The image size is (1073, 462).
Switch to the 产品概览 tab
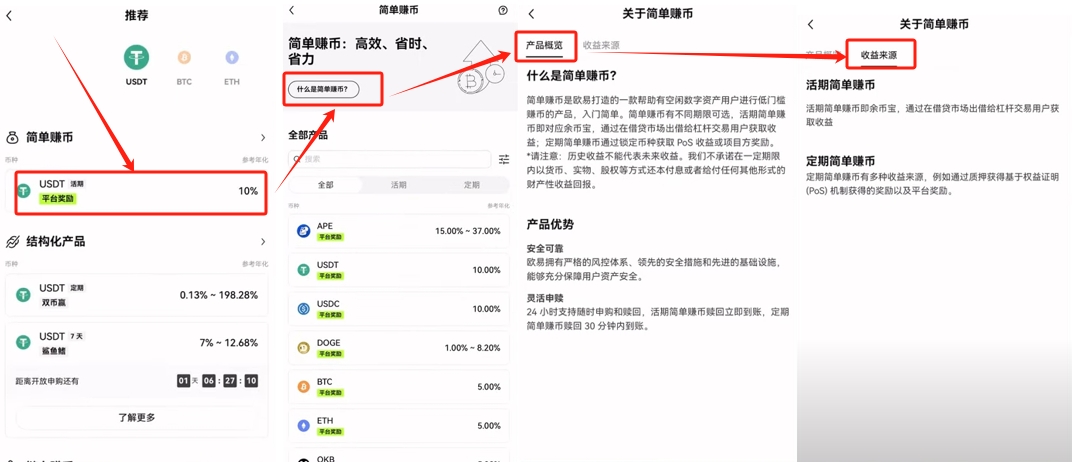coord(544,45)
